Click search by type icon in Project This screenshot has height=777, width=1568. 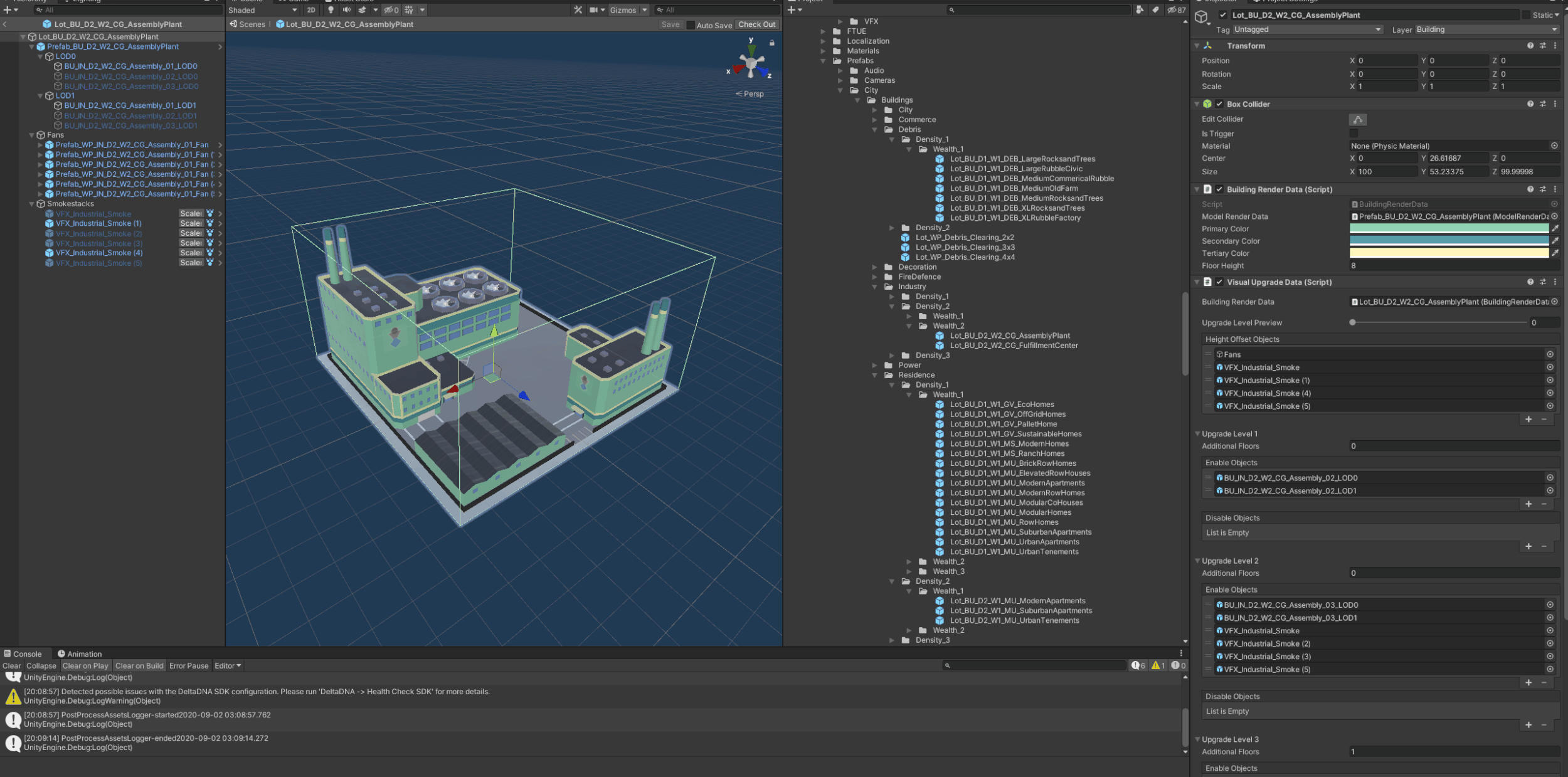[1140, 9]
